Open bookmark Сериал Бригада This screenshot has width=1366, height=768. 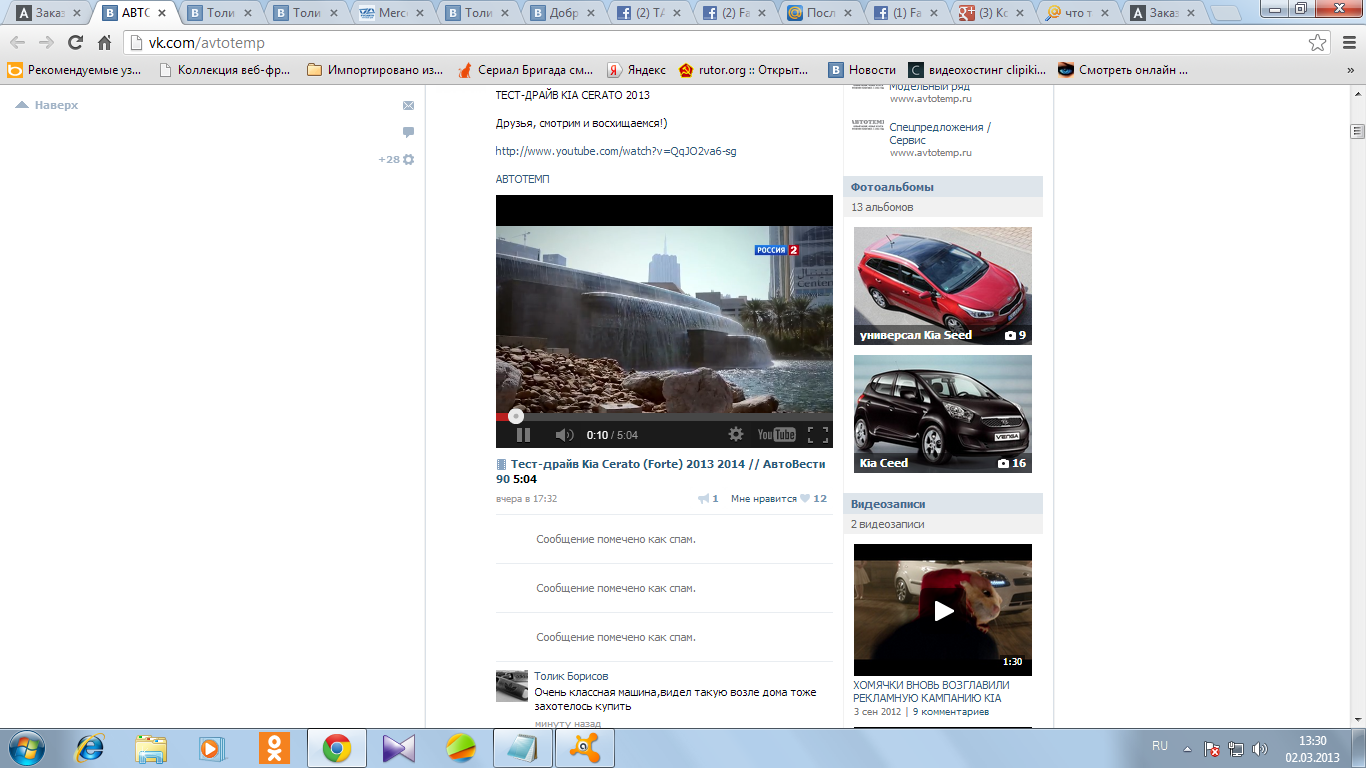pyautogui.click(x=525, y=70)
